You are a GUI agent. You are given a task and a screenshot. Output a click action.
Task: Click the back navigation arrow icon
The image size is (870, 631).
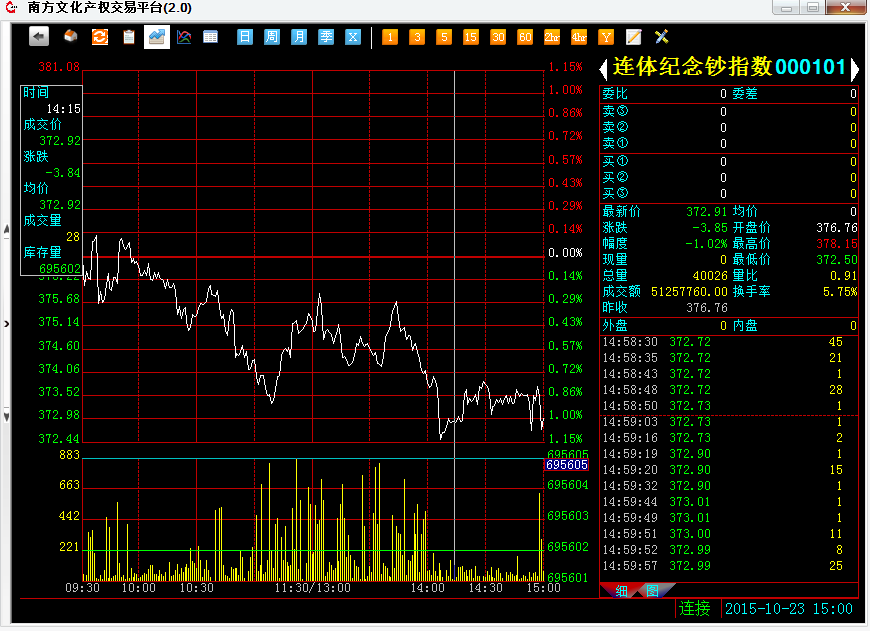38,36
